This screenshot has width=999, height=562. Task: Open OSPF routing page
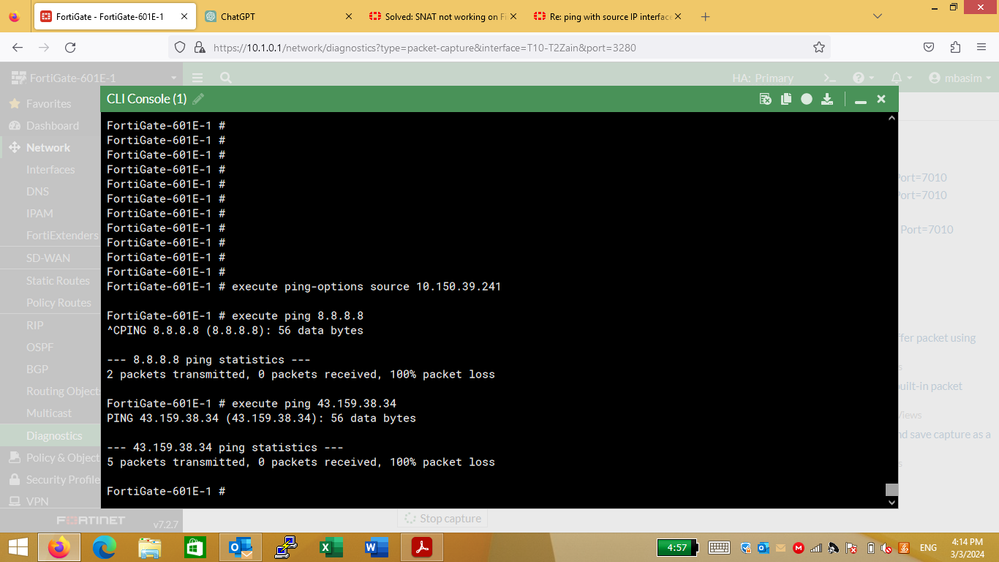tap(40, 347)
